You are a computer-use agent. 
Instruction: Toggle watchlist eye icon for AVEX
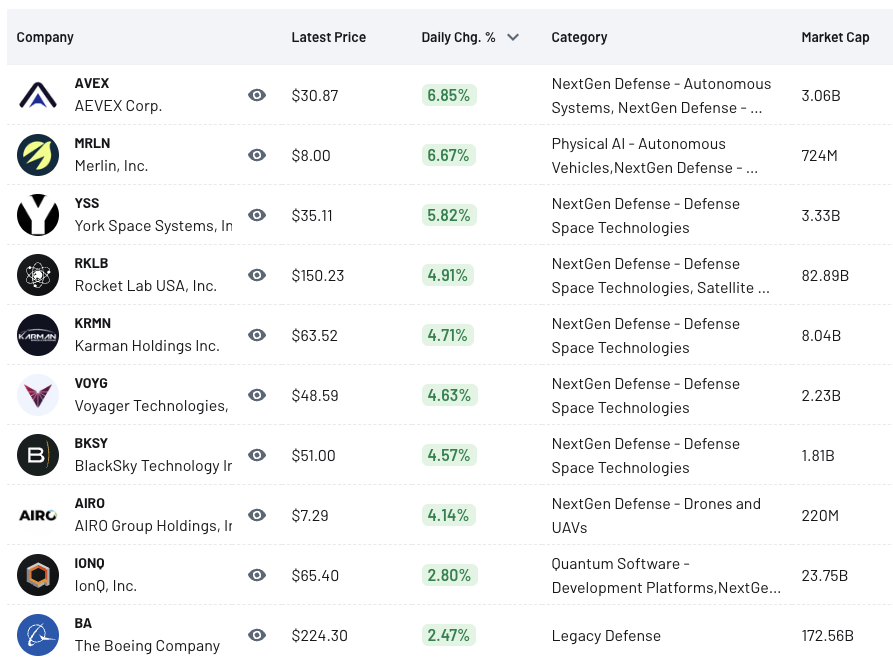tap(257, 95)
